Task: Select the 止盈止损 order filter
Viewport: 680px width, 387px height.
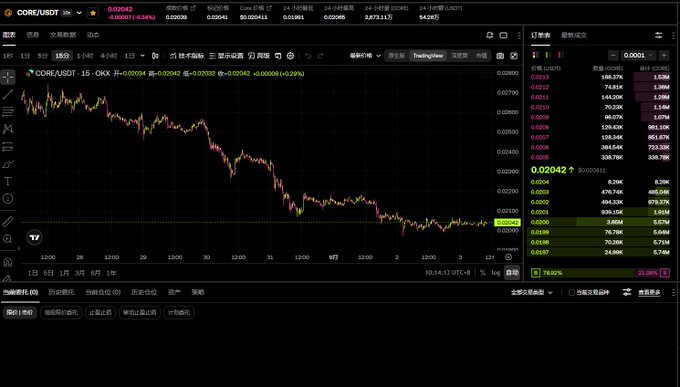Action: (x=101, y=312)
